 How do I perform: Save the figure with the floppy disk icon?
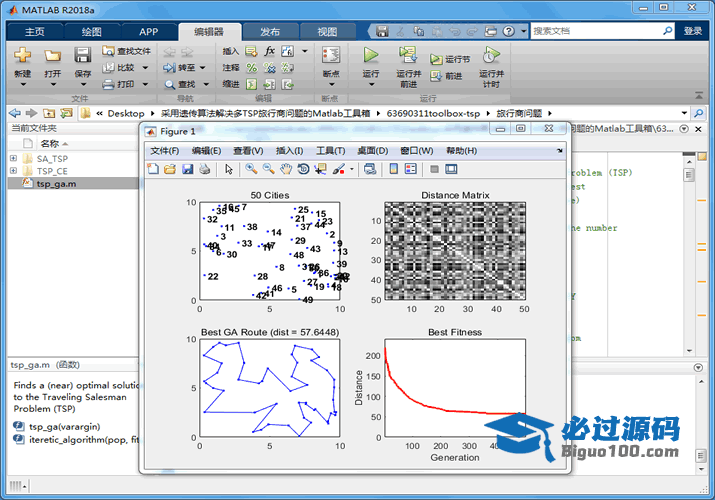(187, 169)
